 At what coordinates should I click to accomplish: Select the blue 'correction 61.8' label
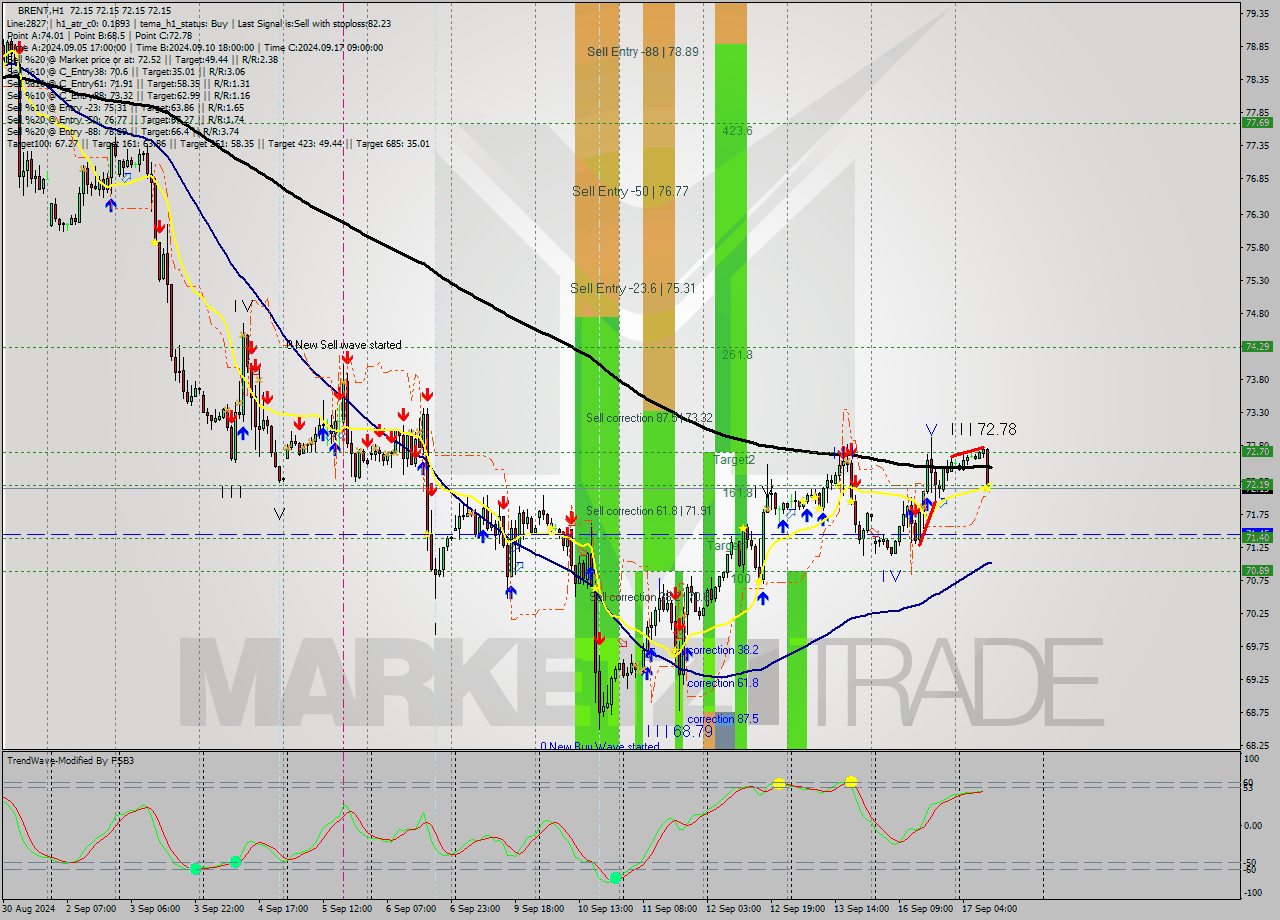(x=723, y=683)
